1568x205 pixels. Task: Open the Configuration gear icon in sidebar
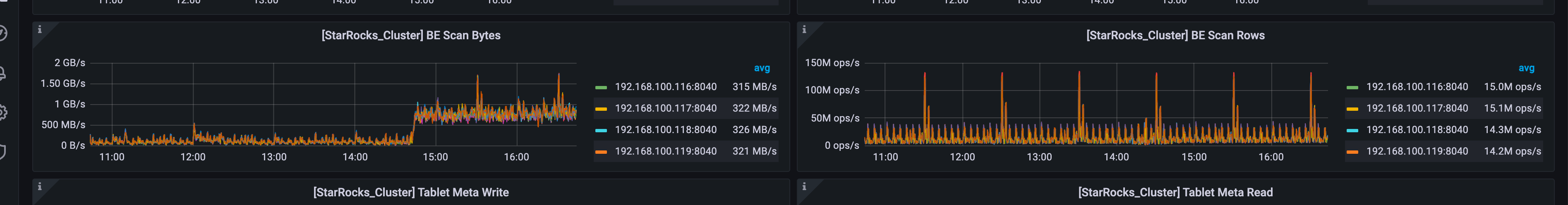click(x=2, y=112)
